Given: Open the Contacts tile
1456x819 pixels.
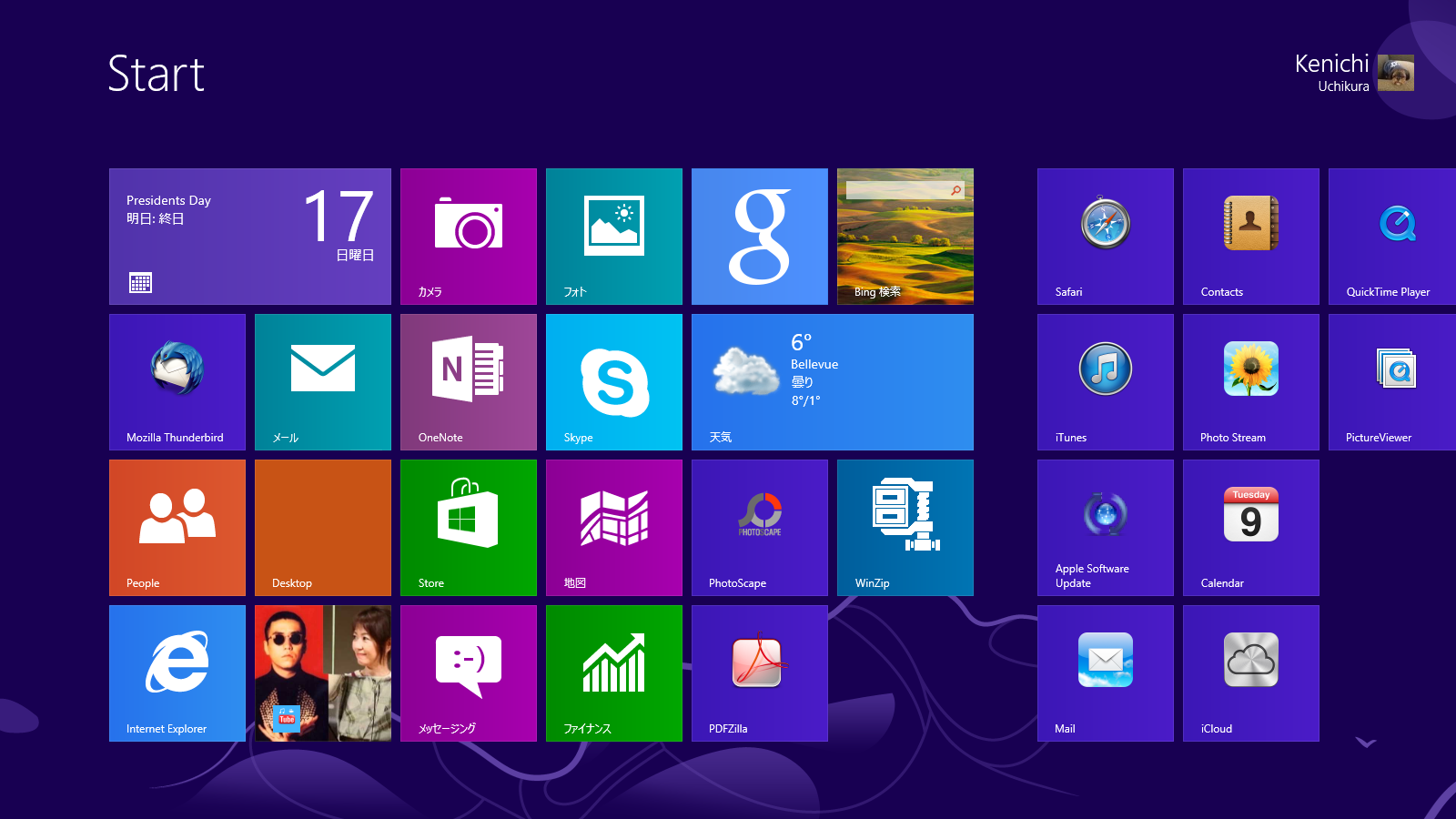Looking at the screenshot, I should 1251,237.
